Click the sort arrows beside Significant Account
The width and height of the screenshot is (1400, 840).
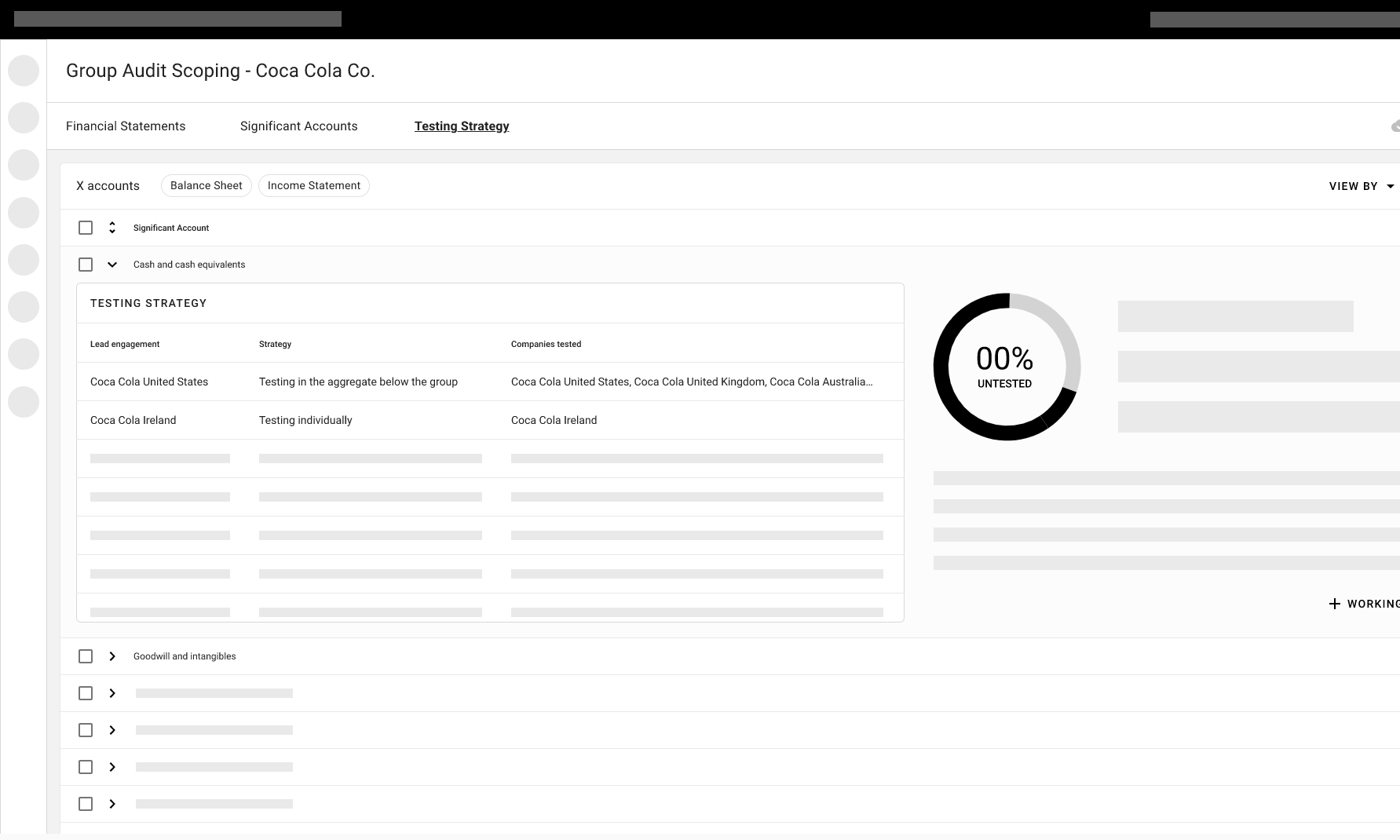[x=112, y=228]
